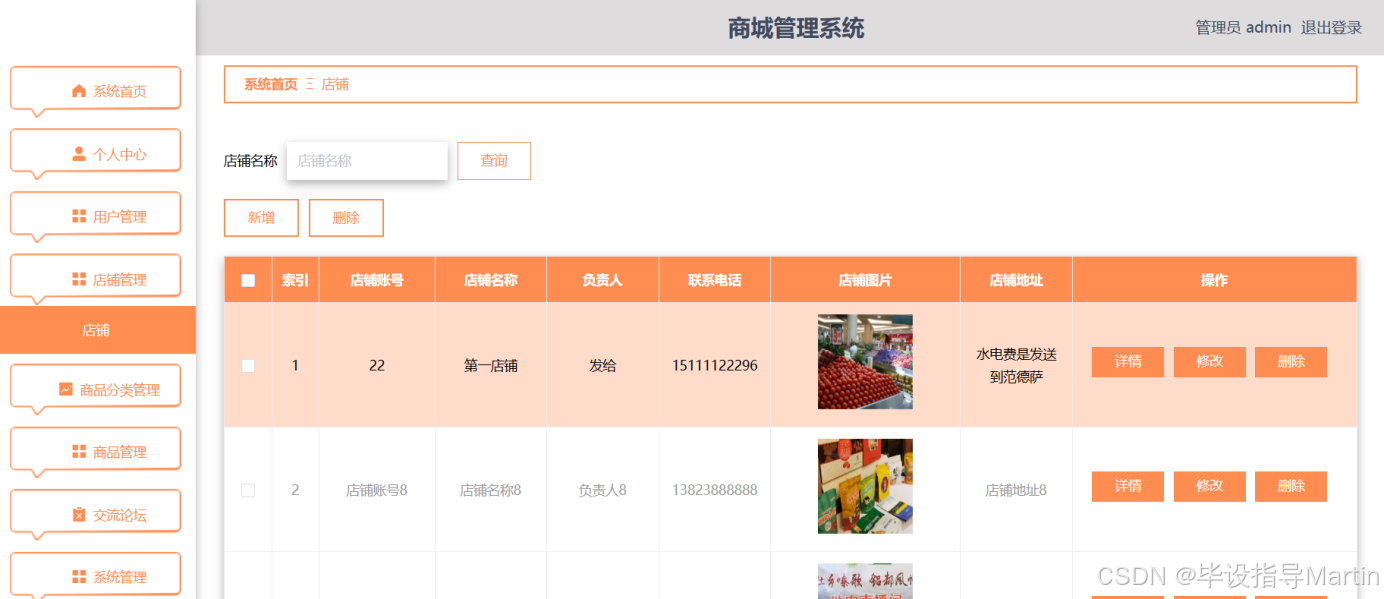Click the 店铺地址 column header
Viewport: 1384px width, 599px height.
1016,280
